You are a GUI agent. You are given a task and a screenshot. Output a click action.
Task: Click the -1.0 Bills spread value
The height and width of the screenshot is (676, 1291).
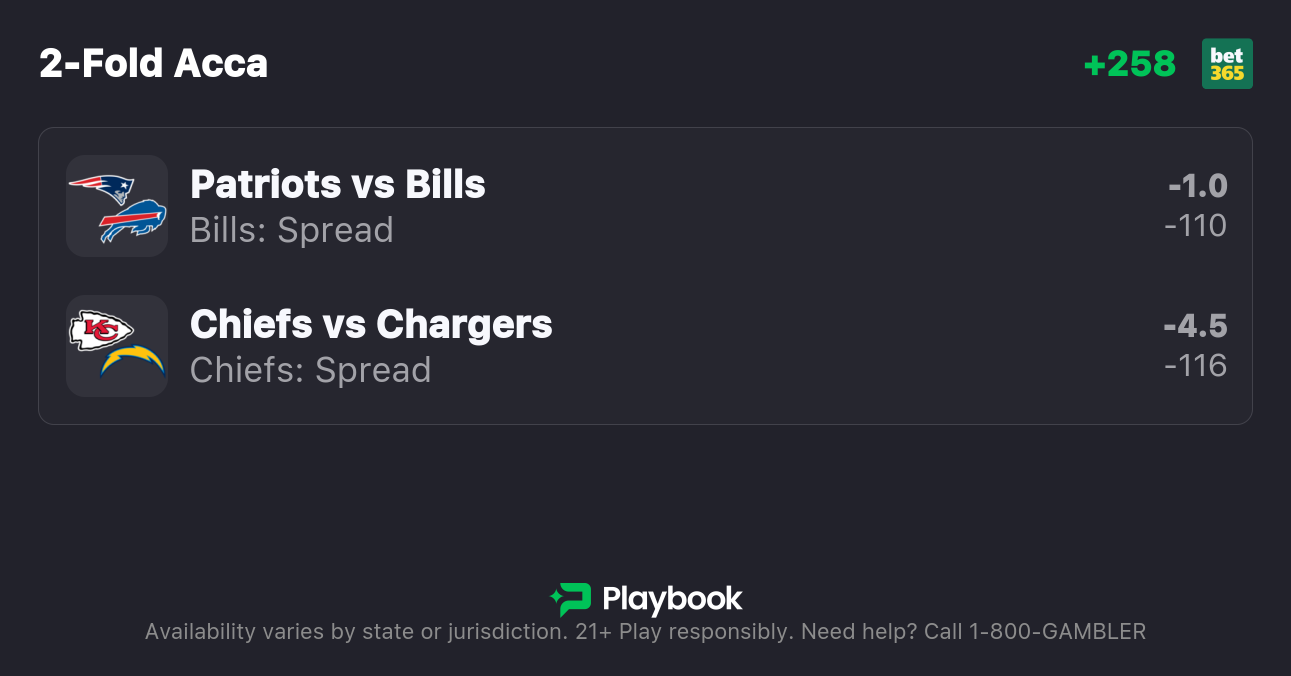tap(1197, 186)
